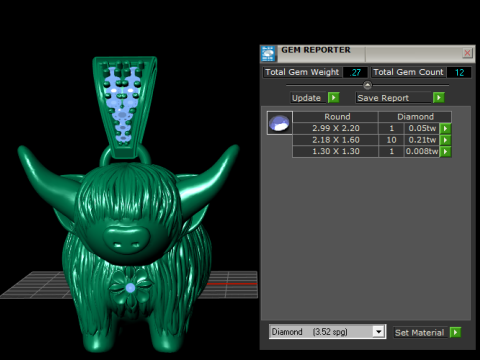Click green arrow next to Set Material
This screenshot has width=480, height=360.
(x=455, y=332)
